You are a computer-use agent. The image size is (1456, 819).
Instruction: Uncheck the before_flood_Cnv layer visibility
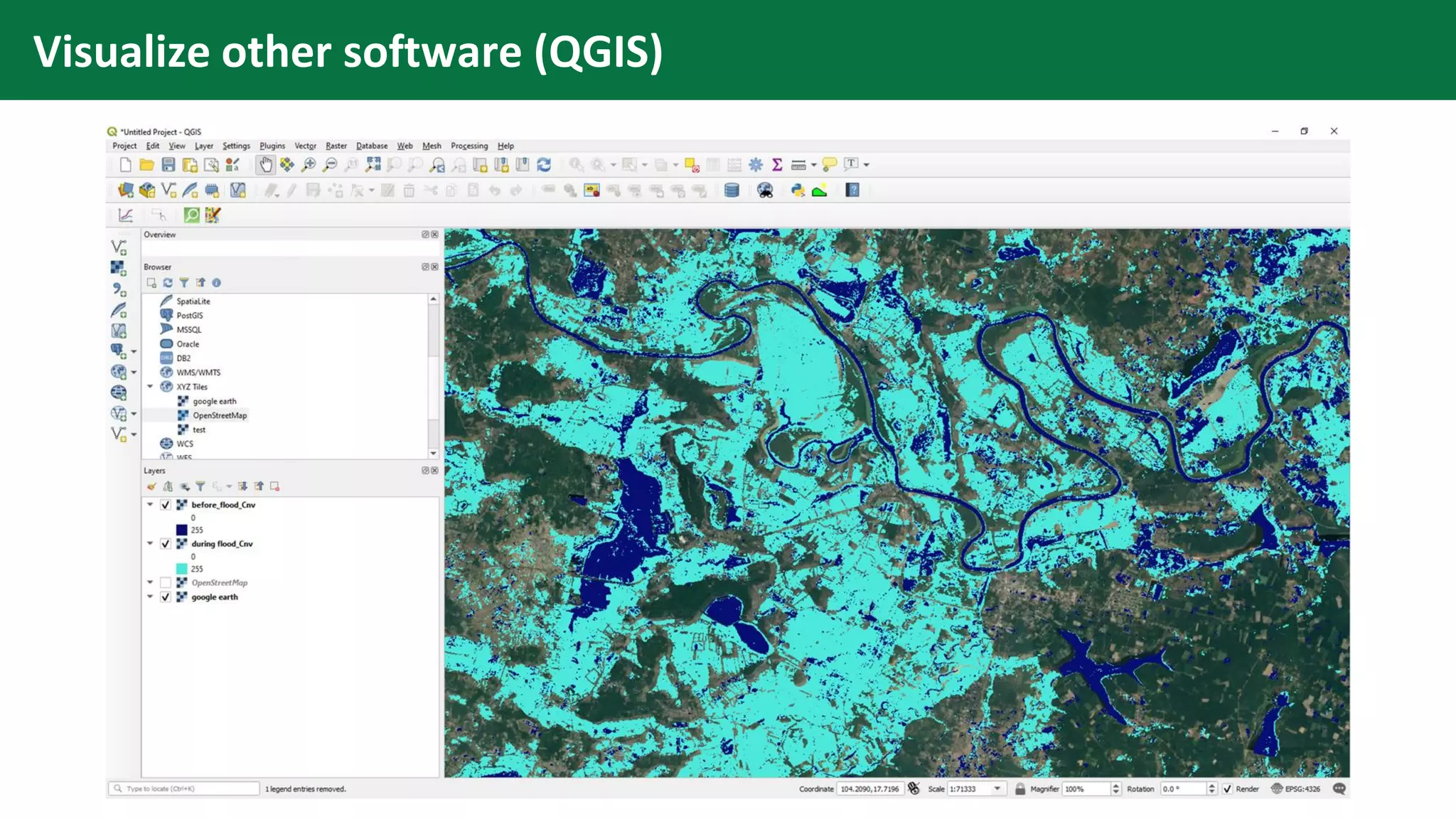166,505
